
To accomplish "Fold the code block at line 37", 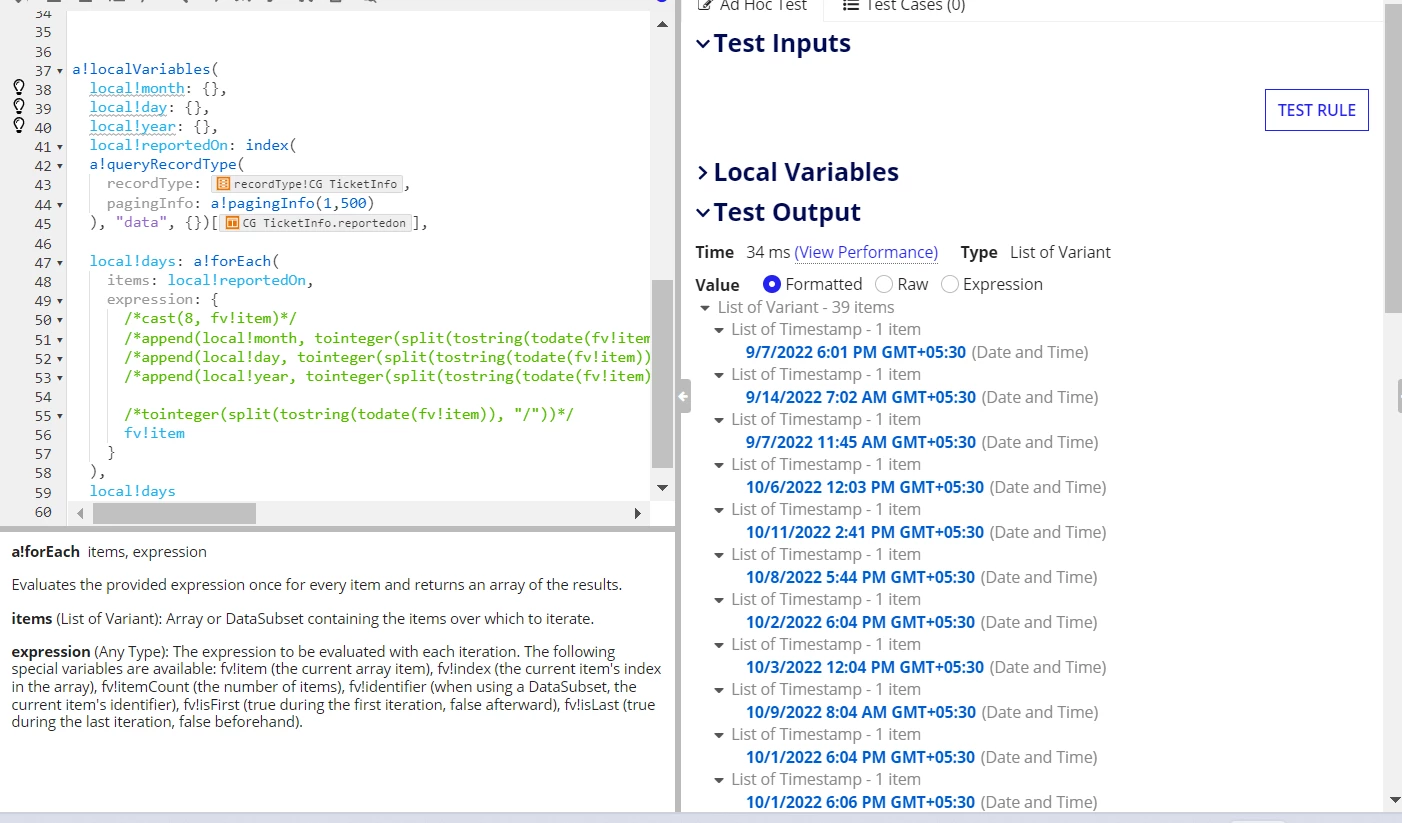I will [x=61, y=71].
